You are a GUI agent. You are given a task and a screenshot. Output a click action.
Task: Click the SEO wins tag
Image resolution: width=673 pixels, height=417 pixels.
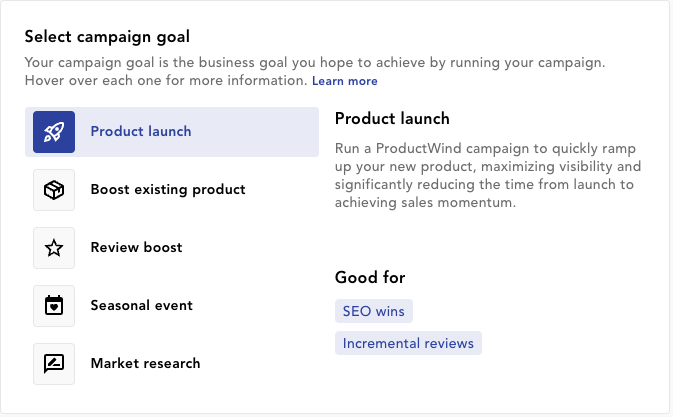point(374,311)
